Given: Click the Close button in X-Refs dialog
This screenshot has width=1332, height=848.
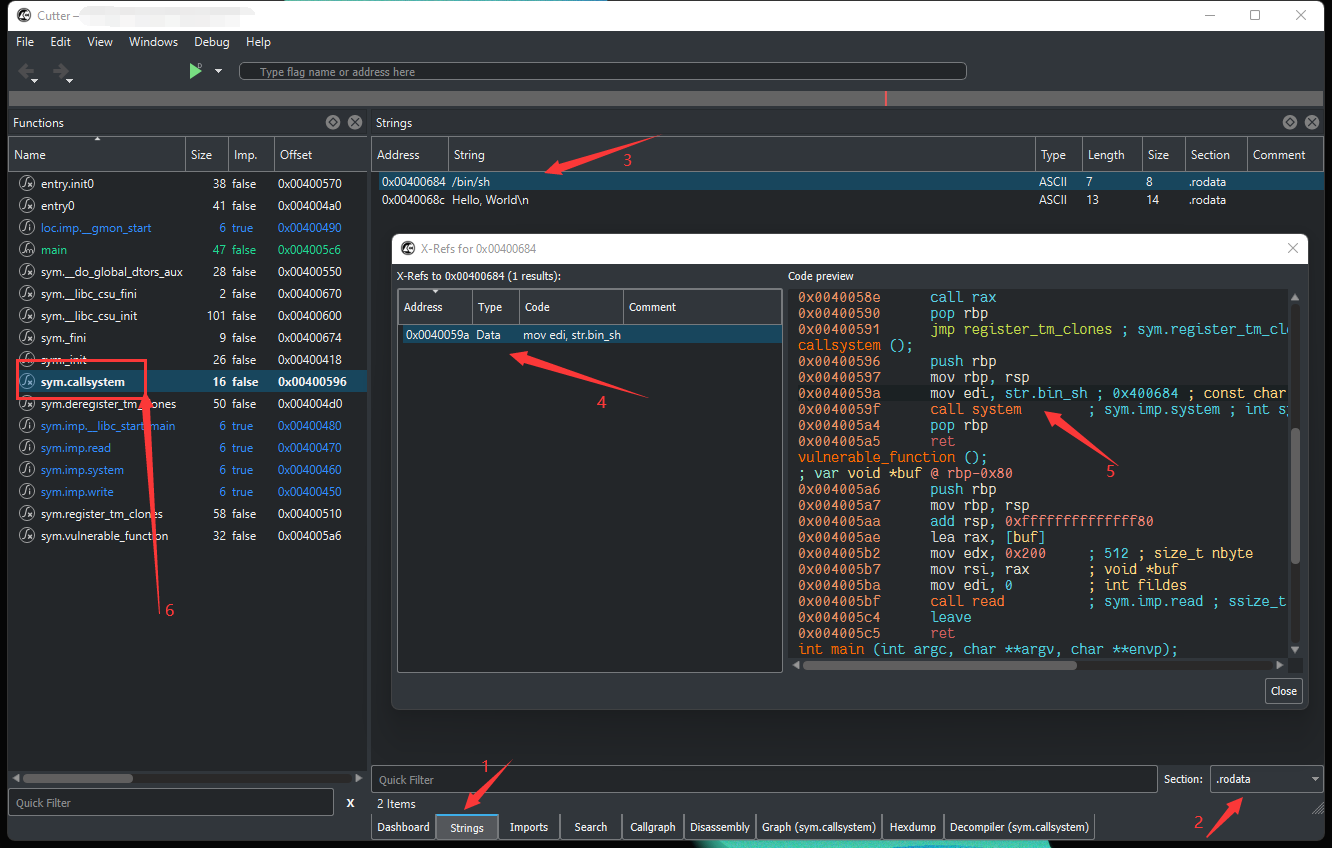Looking at the screenshot, I should [x=1284, y=691].
